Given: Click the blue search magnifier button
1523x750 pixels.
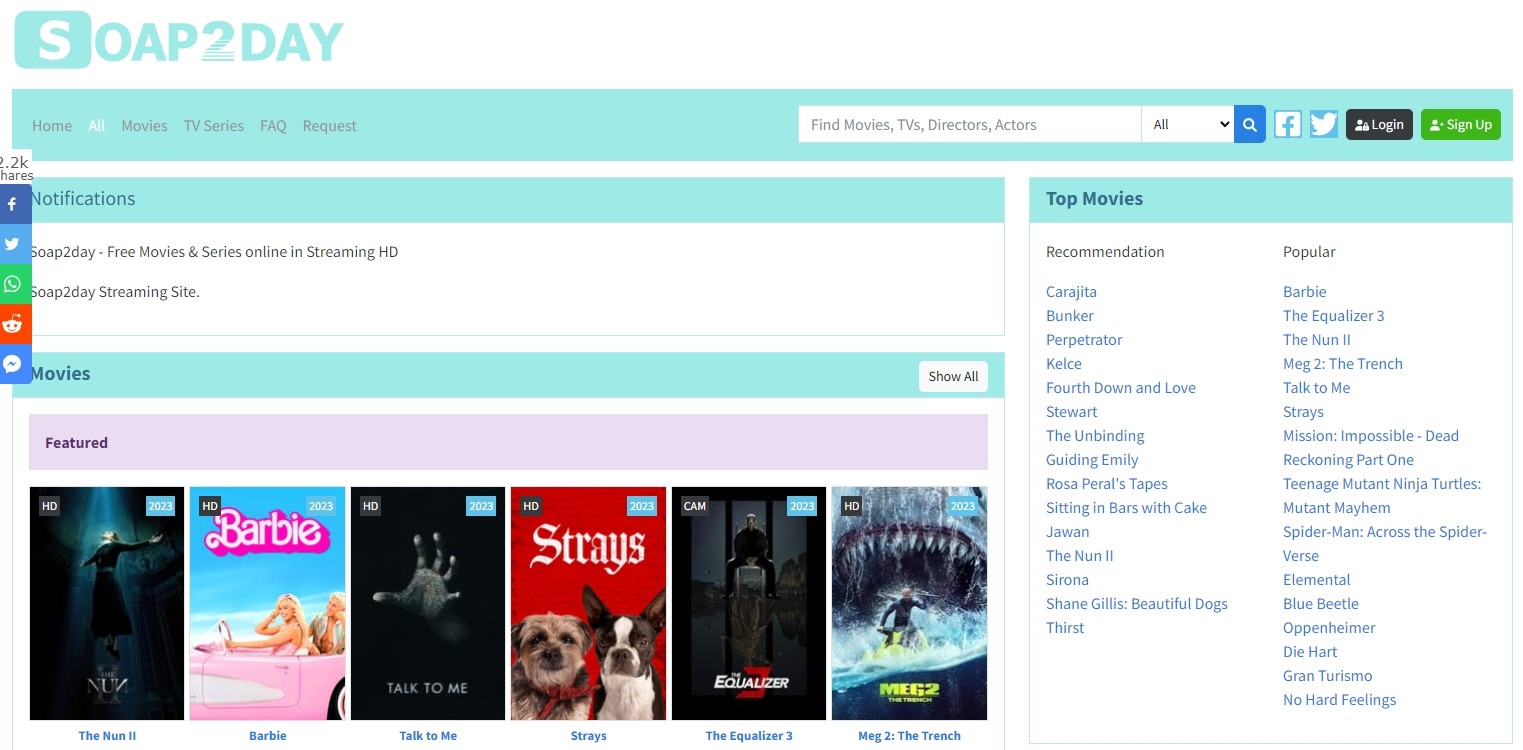Looking at the screenshot, I should click(x=1250, y=124).
